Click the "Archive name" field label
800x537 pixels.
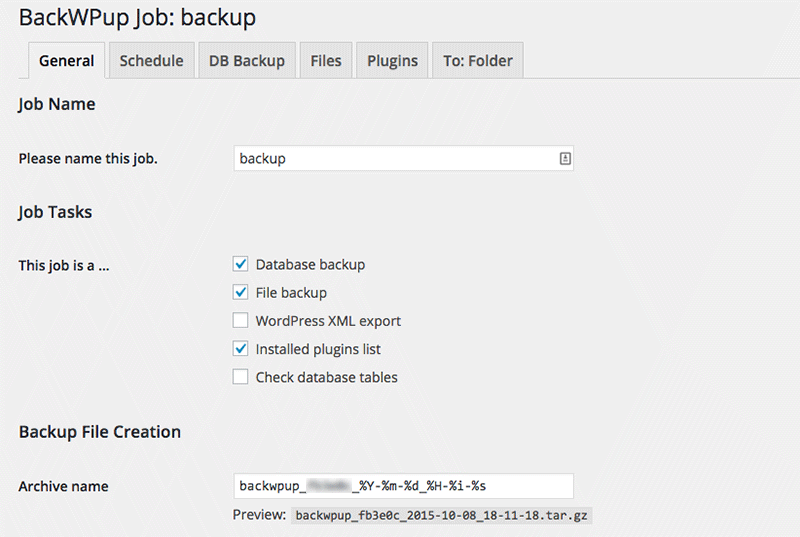(63, 486)
